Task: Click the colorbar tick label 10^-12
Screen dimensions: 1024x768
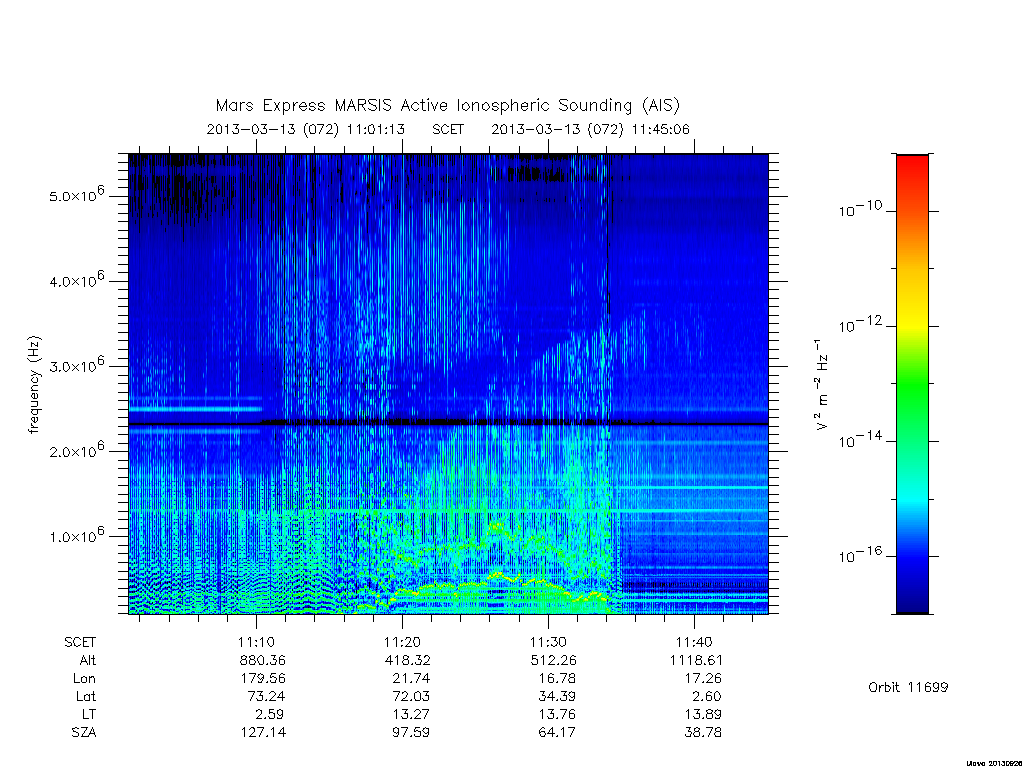Action: click(861, 324)
